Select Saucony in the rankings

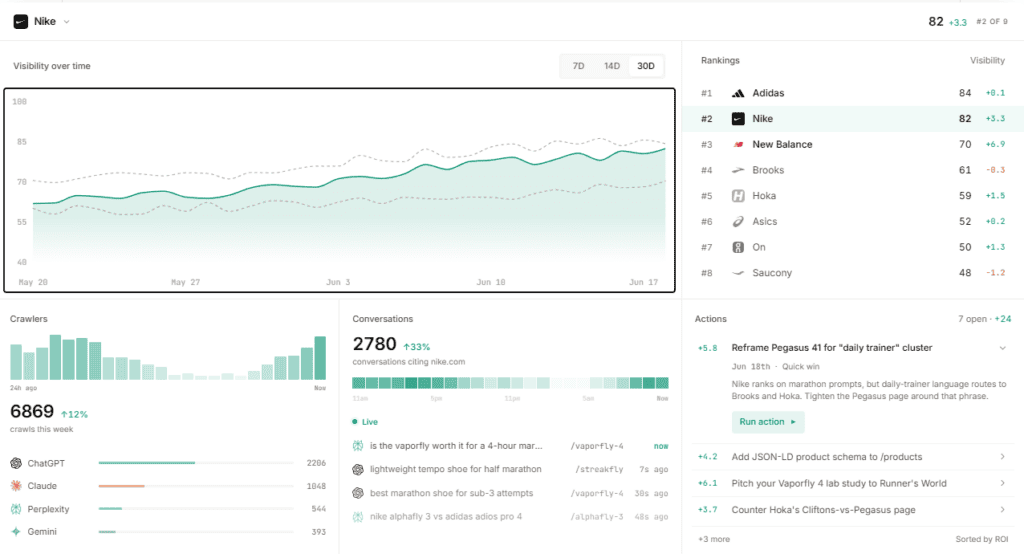[x=853, y=273]
